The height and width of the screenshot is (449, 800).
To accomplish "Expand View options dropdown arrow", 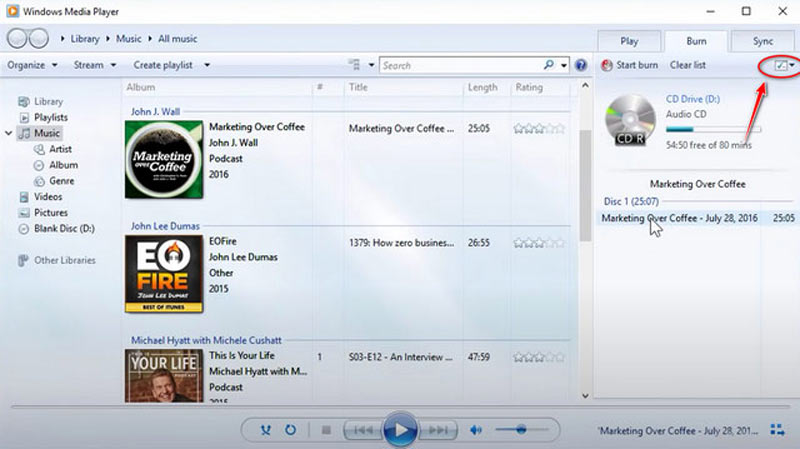I will point(371,65).
